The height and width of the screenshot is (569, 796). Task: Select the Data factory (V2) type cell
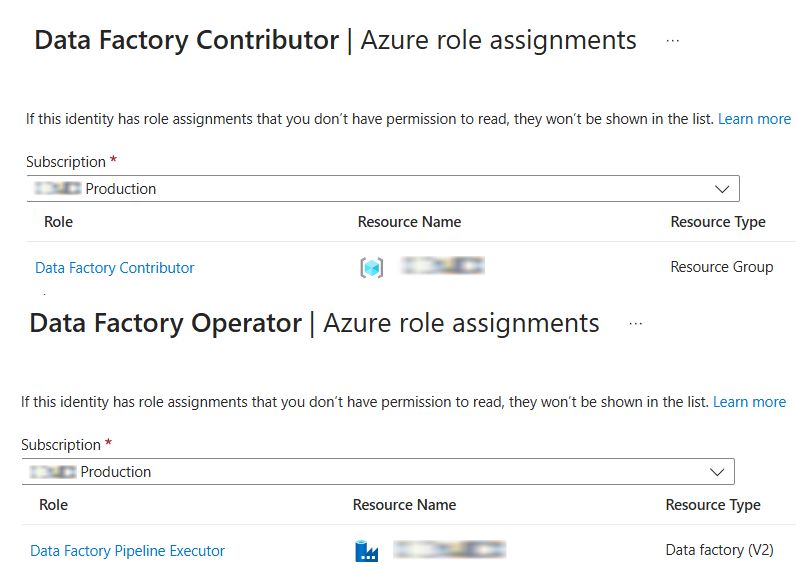pyautogui.click(x=719, y=550)
